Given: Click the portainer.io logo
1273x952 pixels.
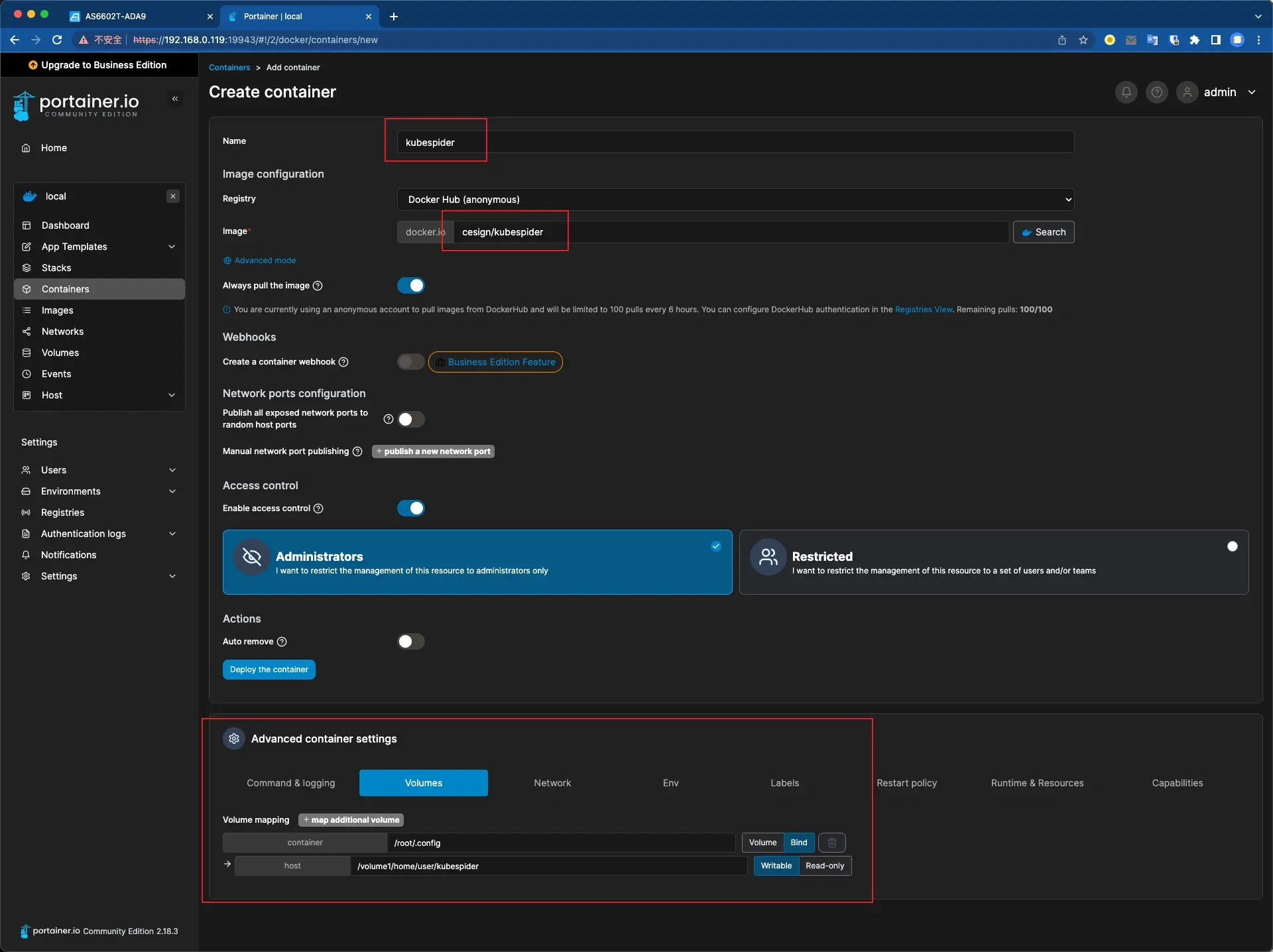Looking at the screenshot, I should 76,105.
